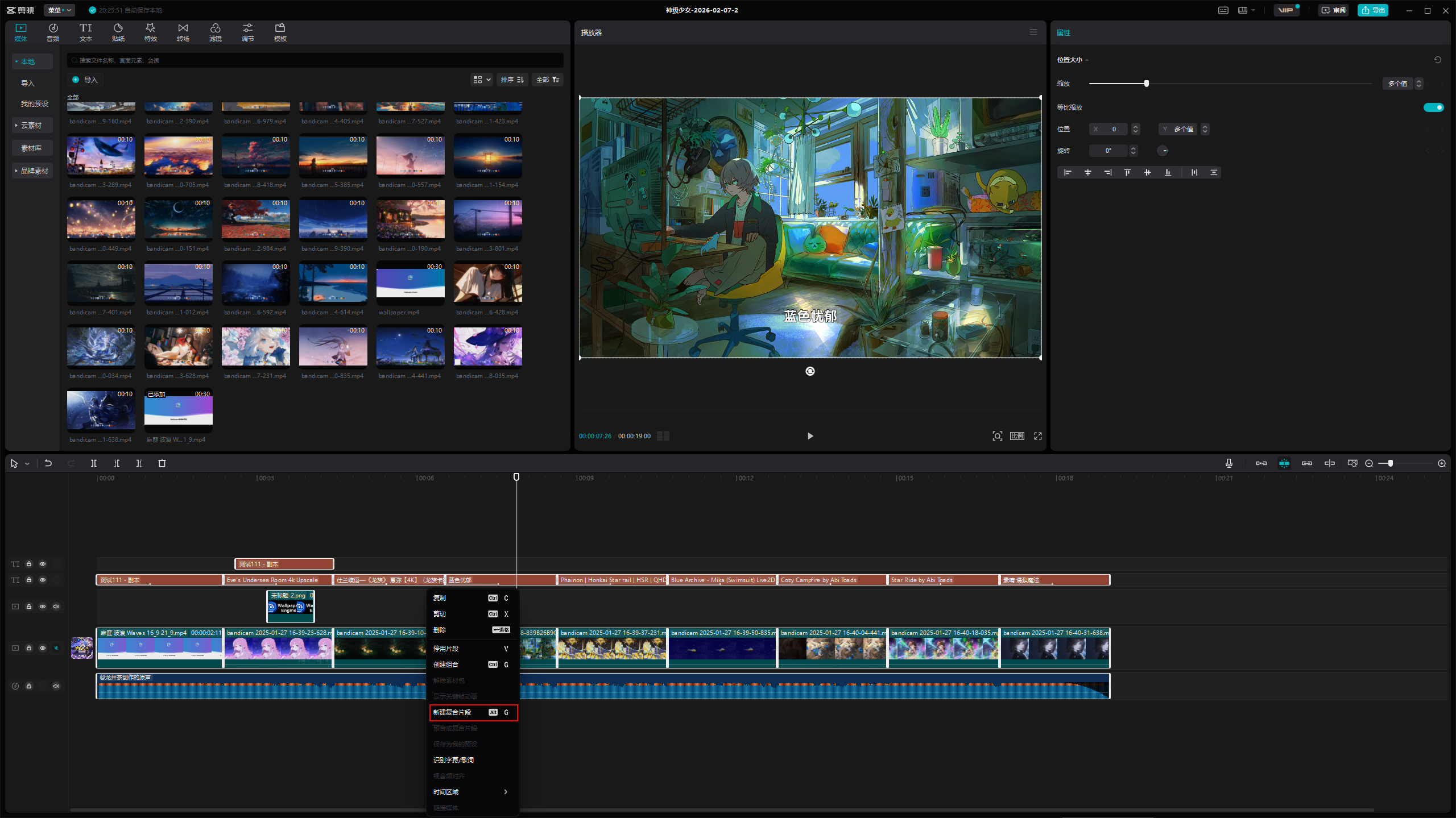Screen dimensions: 1456x818
Task: Click the microphone record voiceover icon
Action: coord(1229,463)
